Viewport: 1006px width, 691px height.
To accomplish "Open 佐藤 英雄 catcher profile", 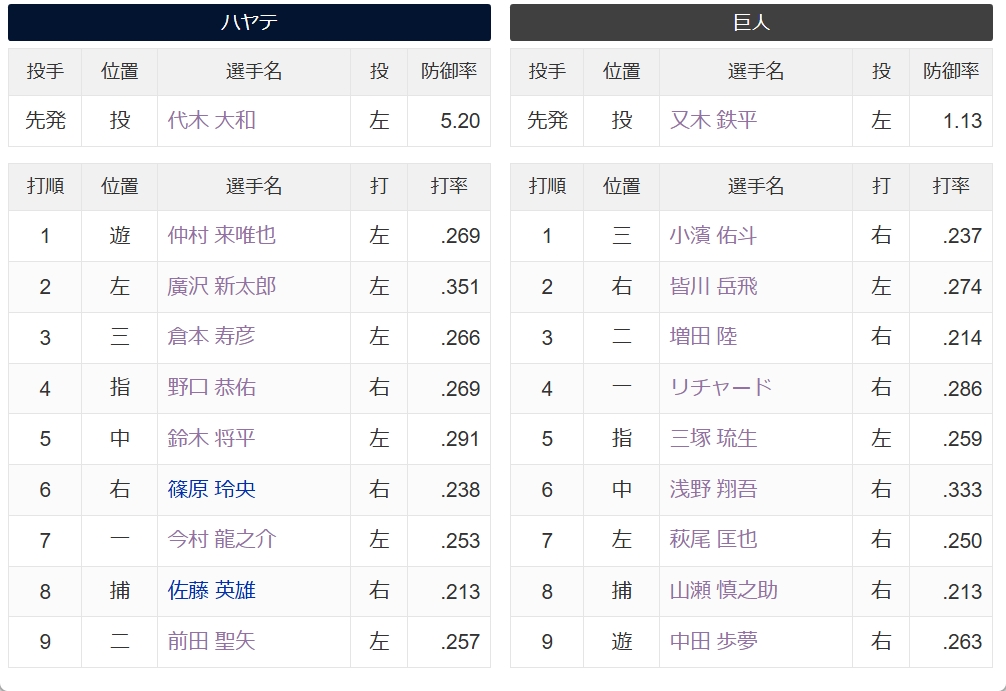I will click(212, 590).
